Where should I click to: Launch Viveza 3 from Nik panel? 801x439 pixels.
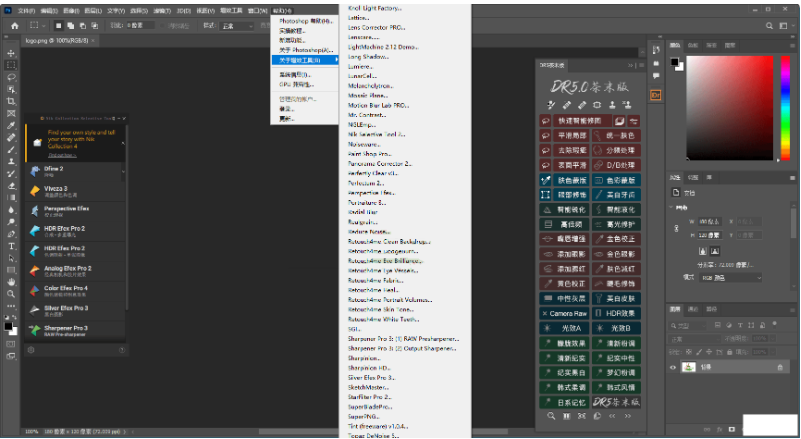[75, 191]
